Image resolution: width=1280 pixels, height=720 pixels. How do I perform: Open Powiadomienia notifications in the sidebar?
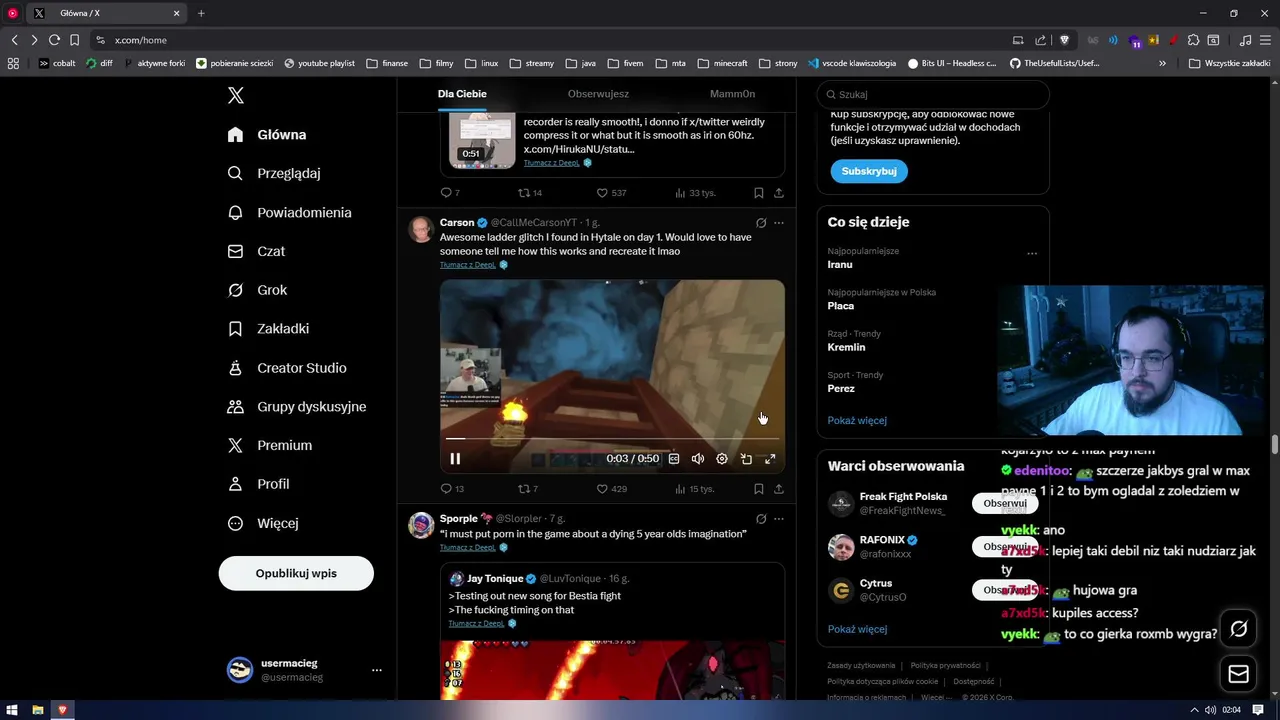[x=289, y=213]
